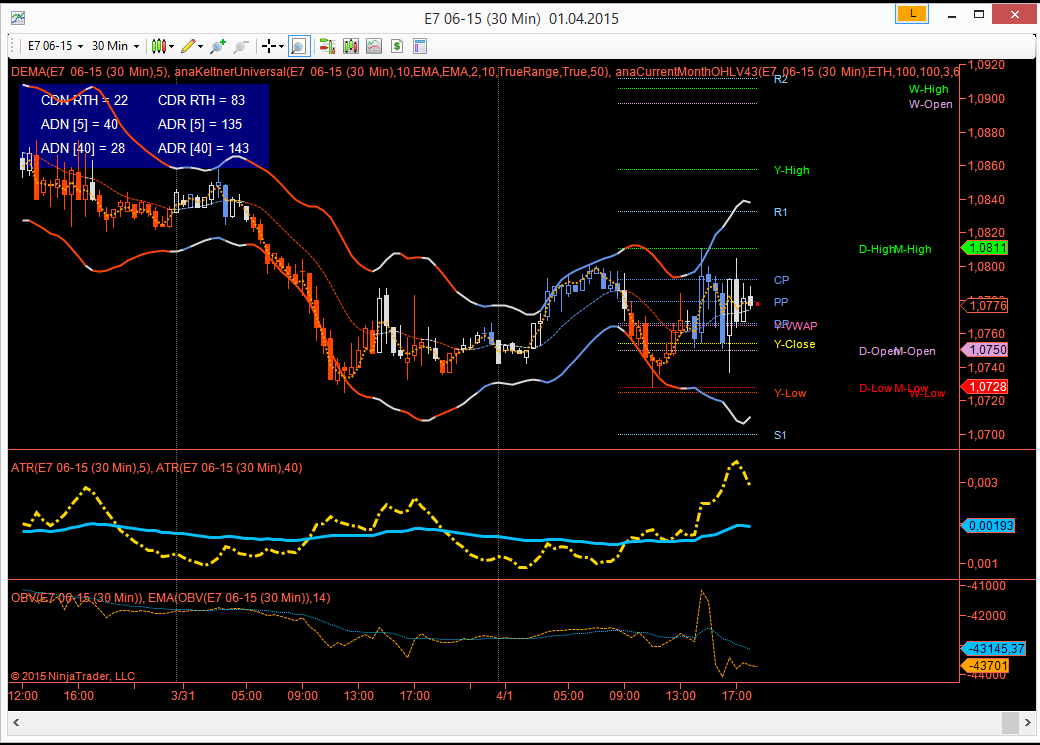
Task: Click the S1 pivot label
Action: [780, 435]
